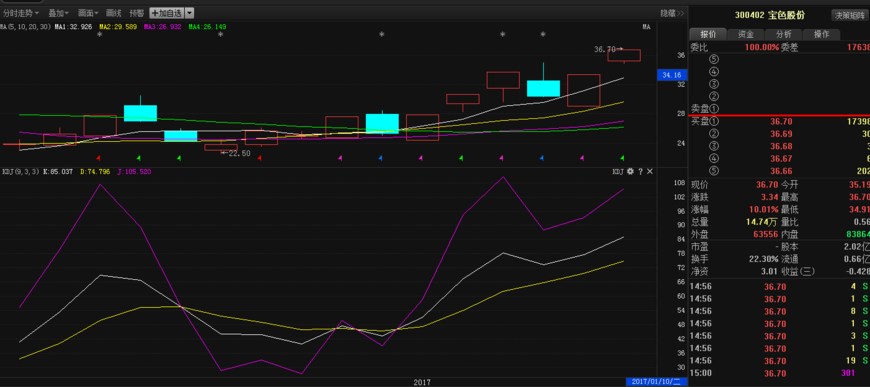870x387 pixels.
Task: Click buy price 36.67 at level ④
Action: (x=781, y=159)
